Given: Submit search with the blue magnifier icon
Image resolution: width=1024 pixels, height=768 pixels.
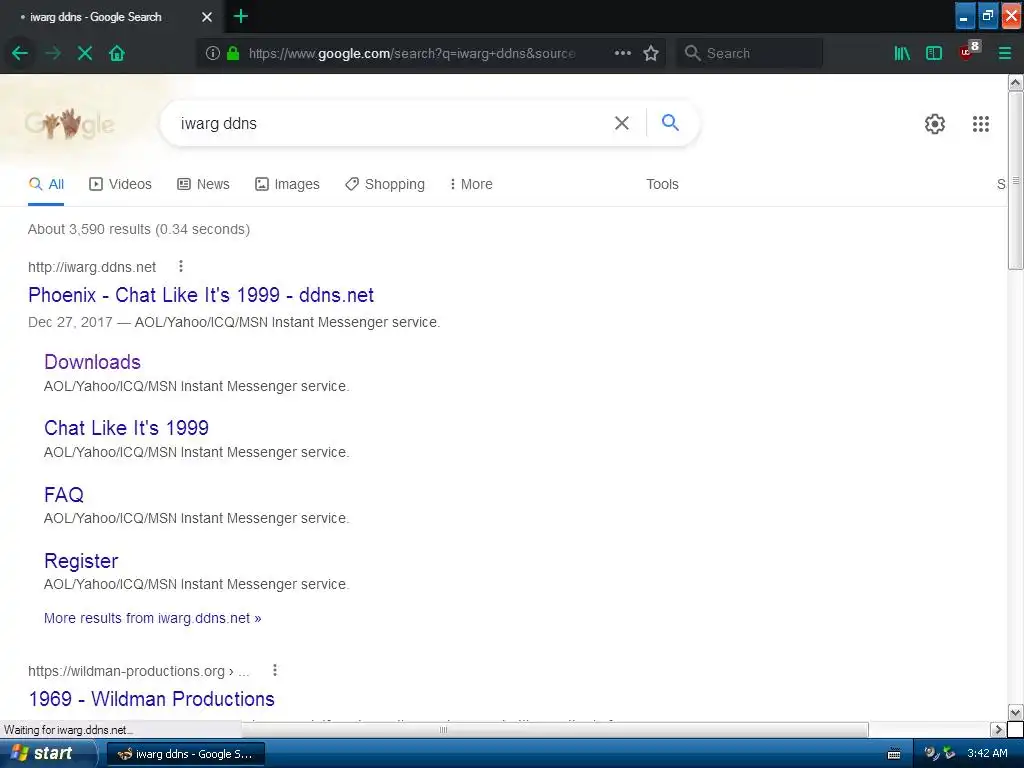Looking at the screenshot, I should coord(670,122).
